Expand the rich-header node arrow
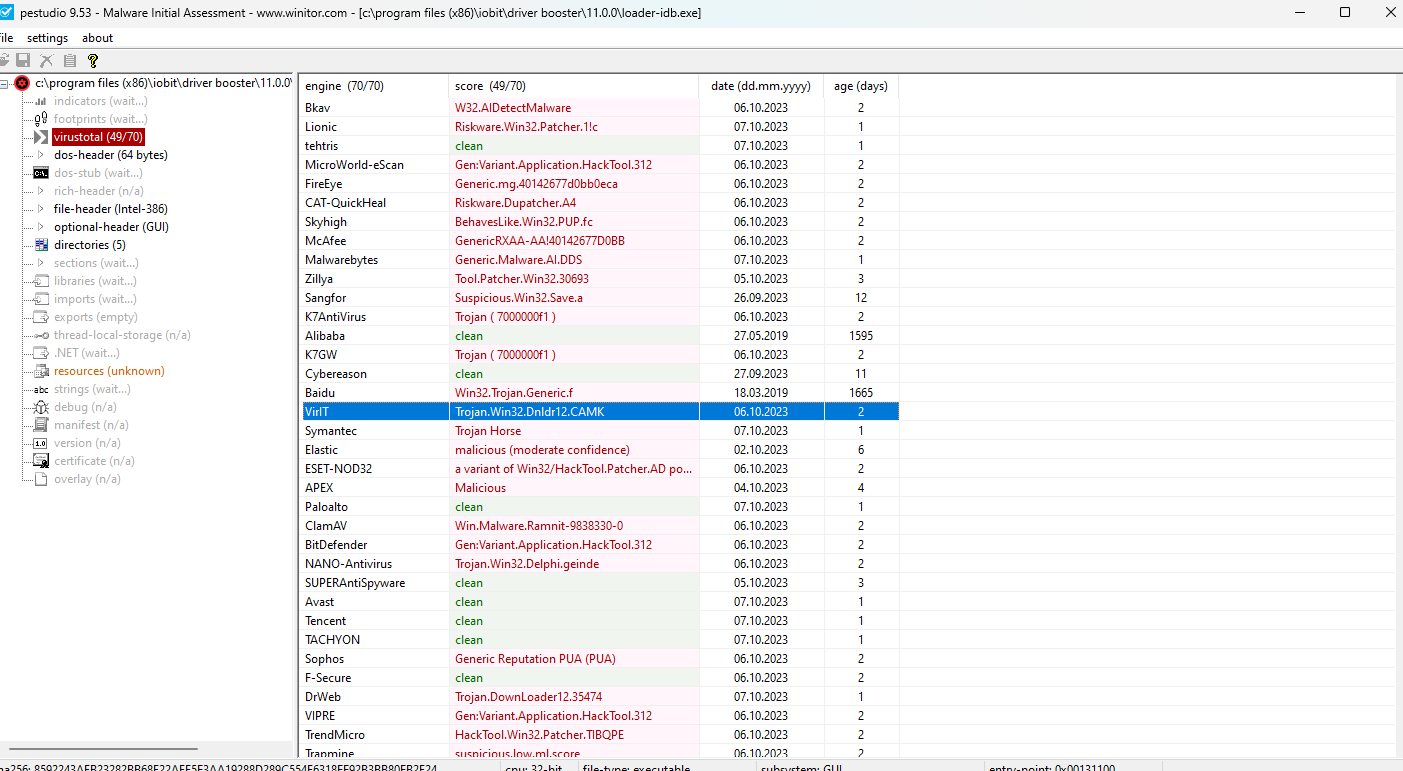 [40, 191]
